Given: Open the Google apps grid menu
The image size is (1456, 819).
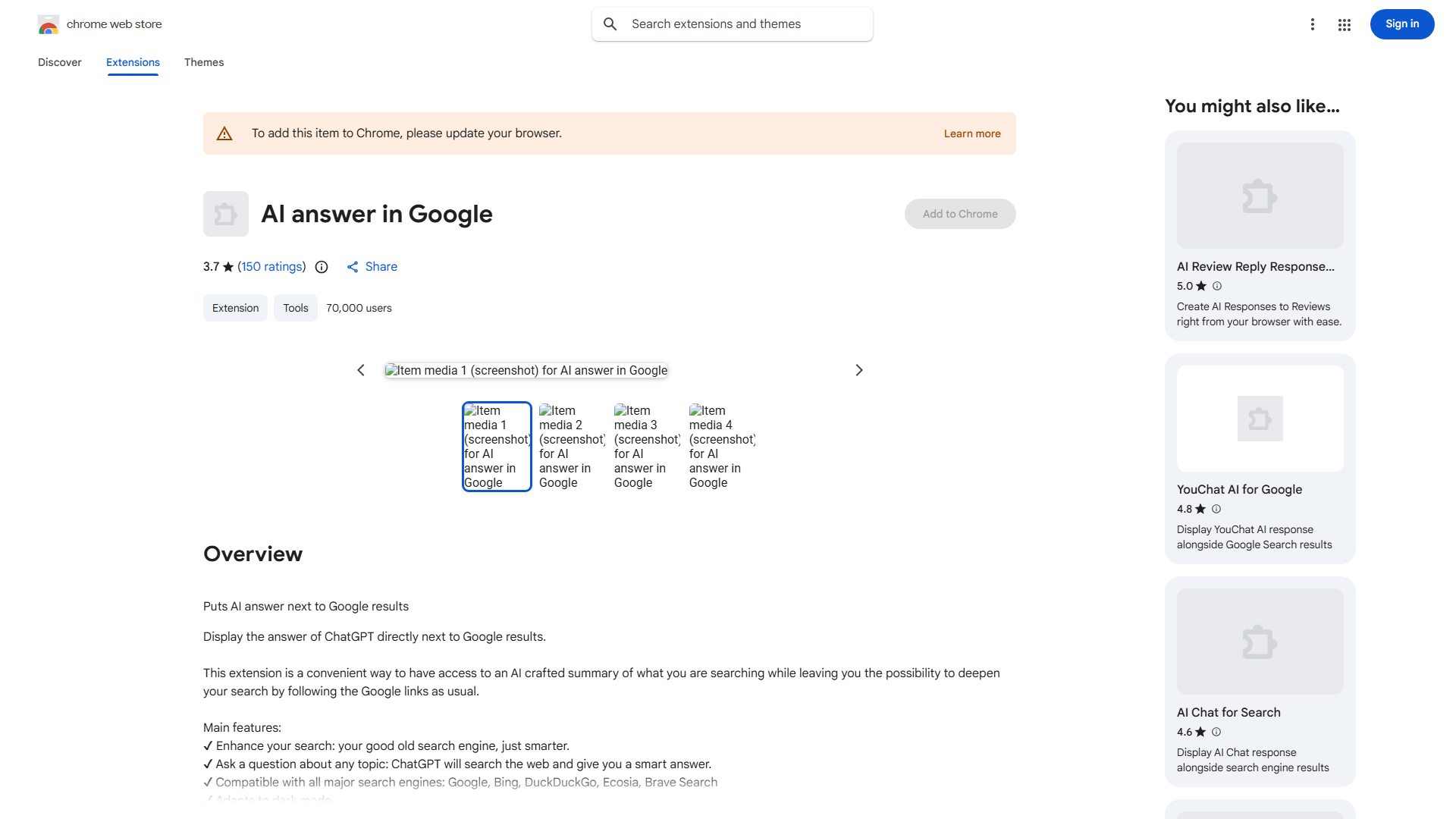Looking at the screenshot, I should (x=1344, y=24).
